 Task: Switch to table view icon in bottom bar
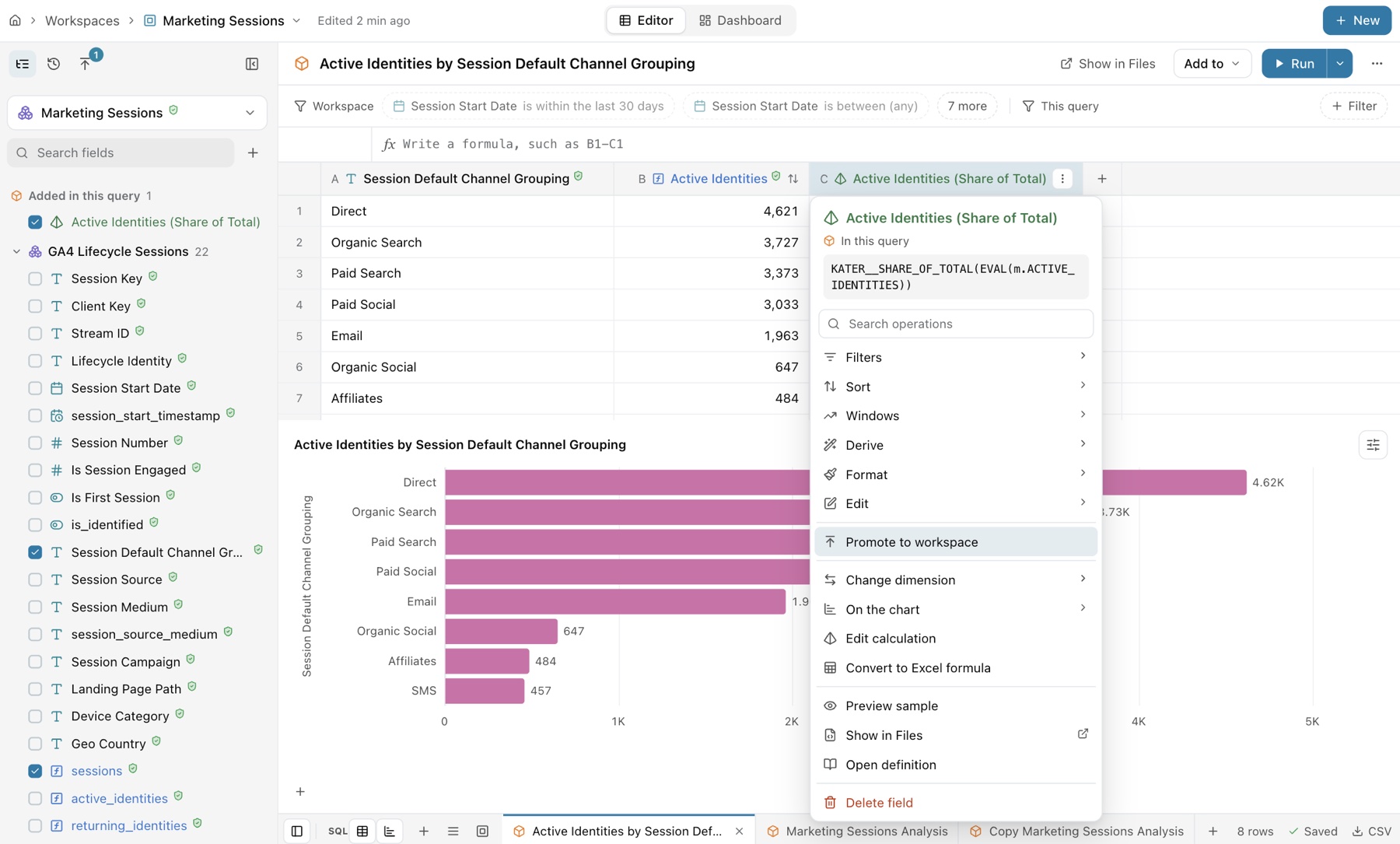click(x=362, y=831)
